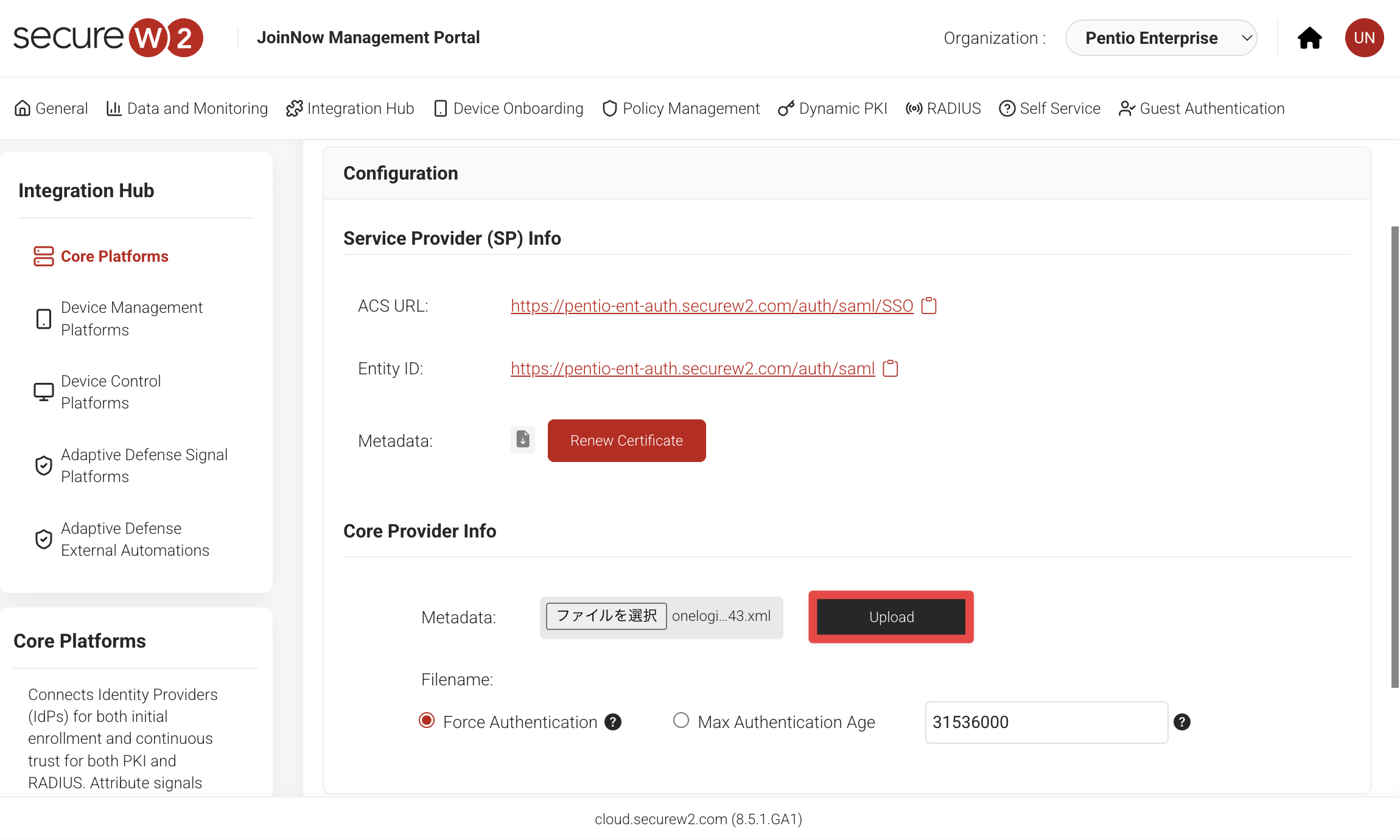Click the Self Service question icon
The image size is (1400, 840).
pyautogui.click(x=1007, y=108)
